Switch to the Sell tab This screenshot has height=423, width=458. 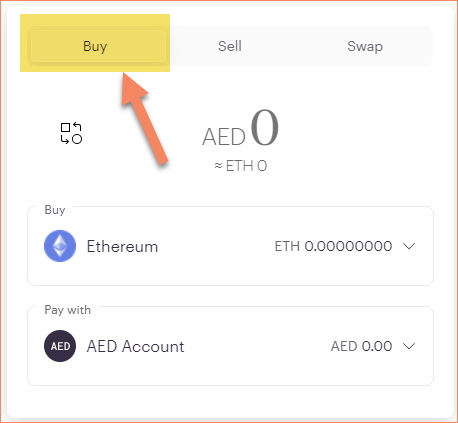click(230, 46)
